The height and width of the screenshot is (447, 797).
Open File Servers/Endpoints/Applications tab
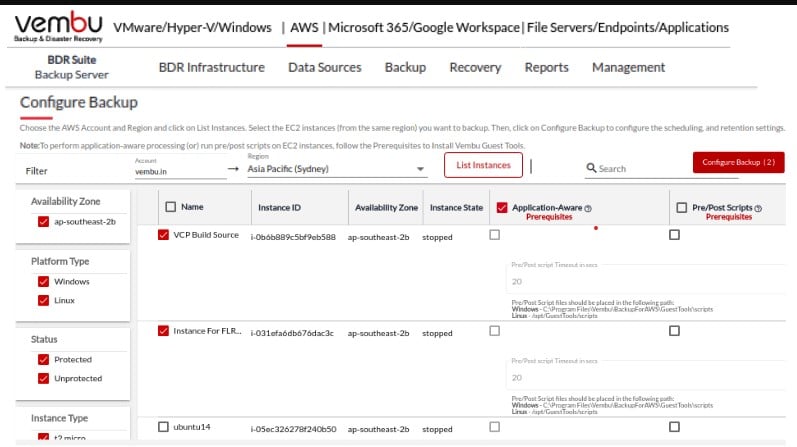coord(628,27)
